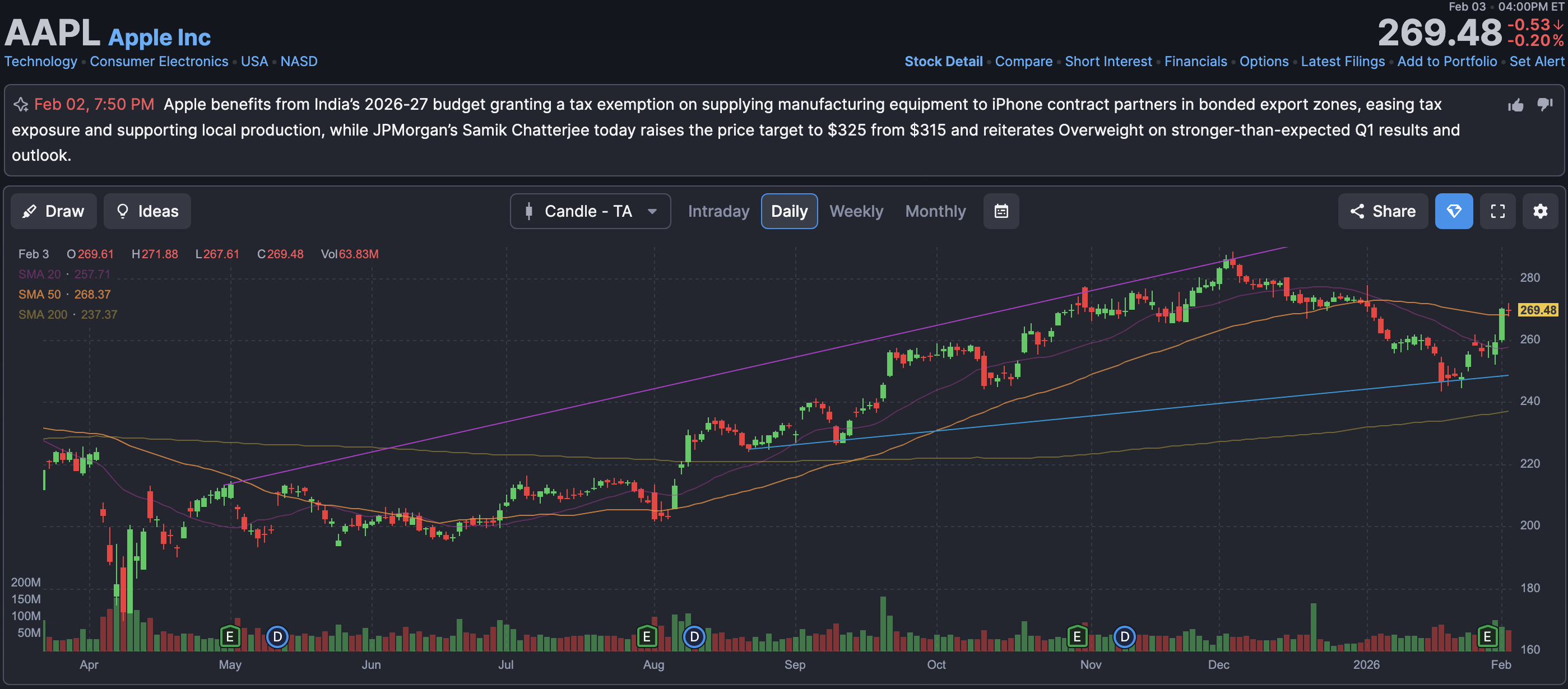Click the thumbs up icon on news
The image size is (1568, 689).
pyautogui.click(x=1515, y=105)
